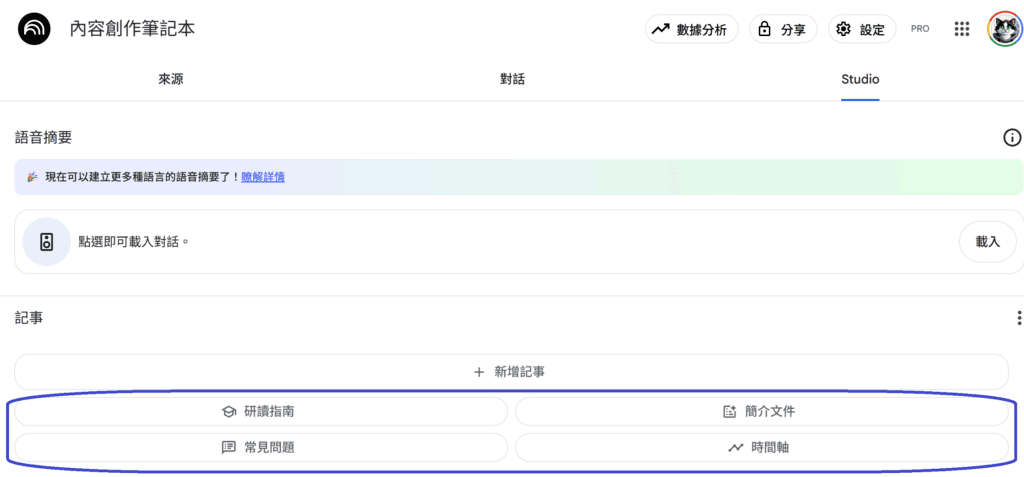Click 新增記事 to add a note
The height and width of the screenshot is (477, 1024).
point(511,372)
